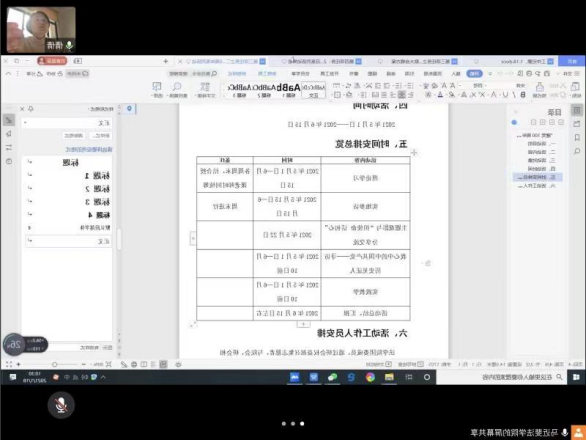Toggle Bold formatting in the ribbon
Image resolution: width=588 pixels, height=440 pixels.
click(523, 95)
